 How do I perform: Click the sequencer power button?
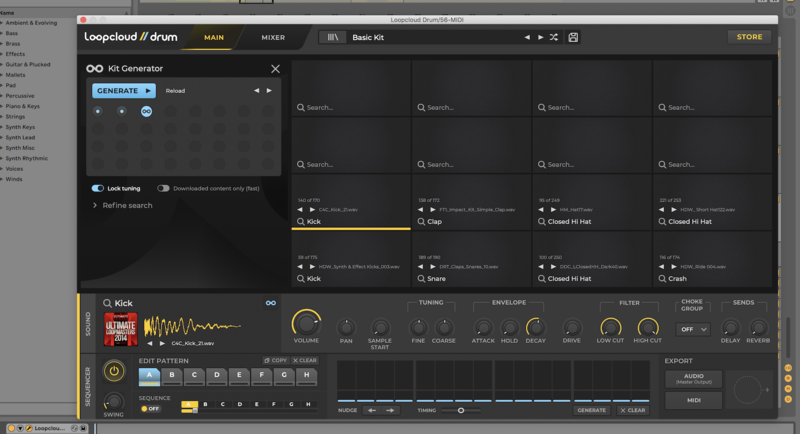tap(115, 372)
